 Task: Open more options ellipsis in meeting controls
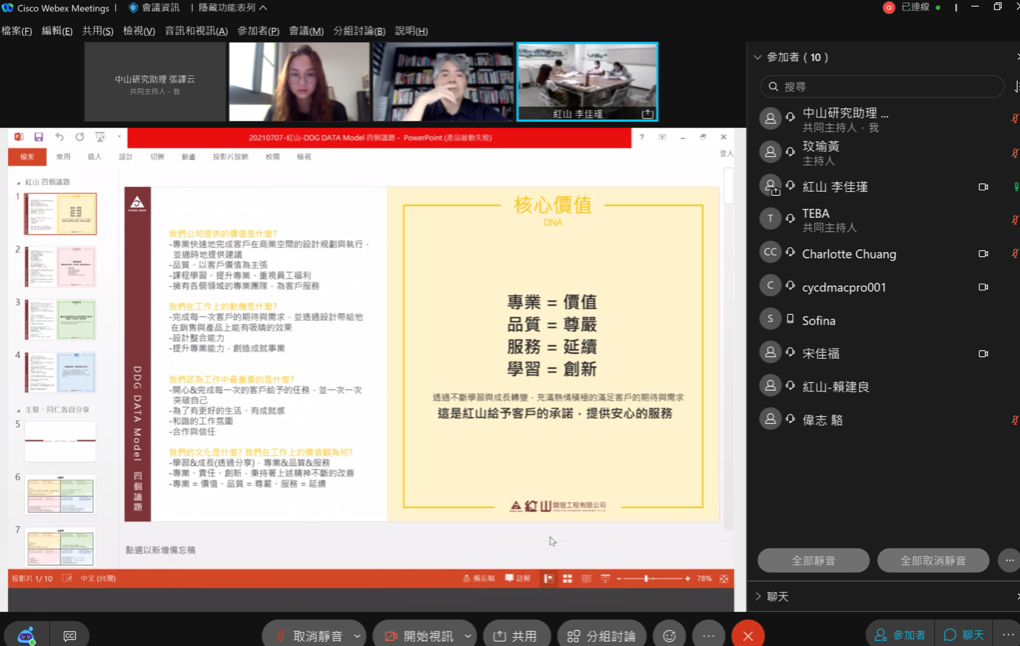(708, 636)
